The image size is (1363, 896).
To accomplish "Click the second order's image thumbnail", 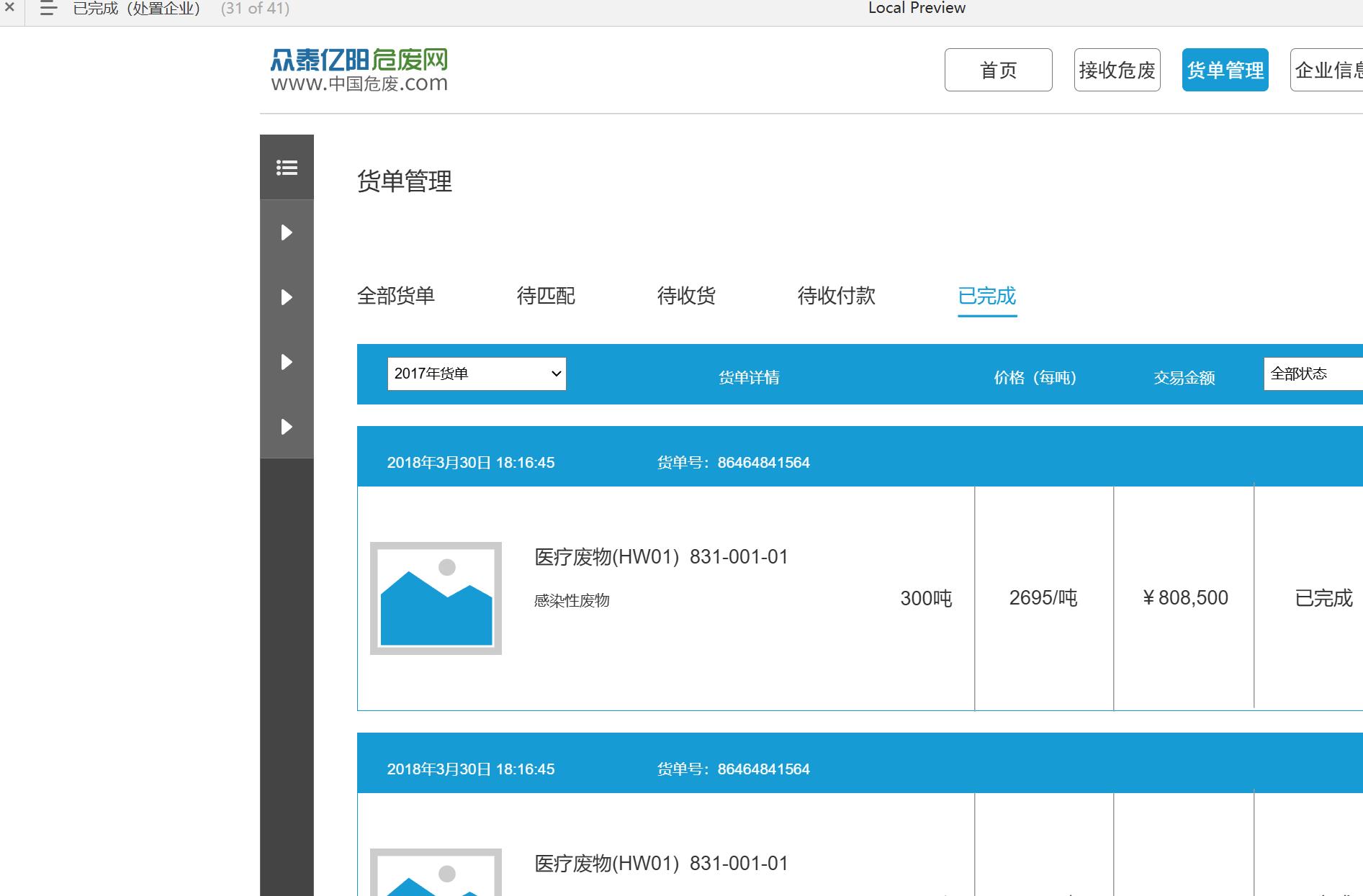I will tap(436, 872).
